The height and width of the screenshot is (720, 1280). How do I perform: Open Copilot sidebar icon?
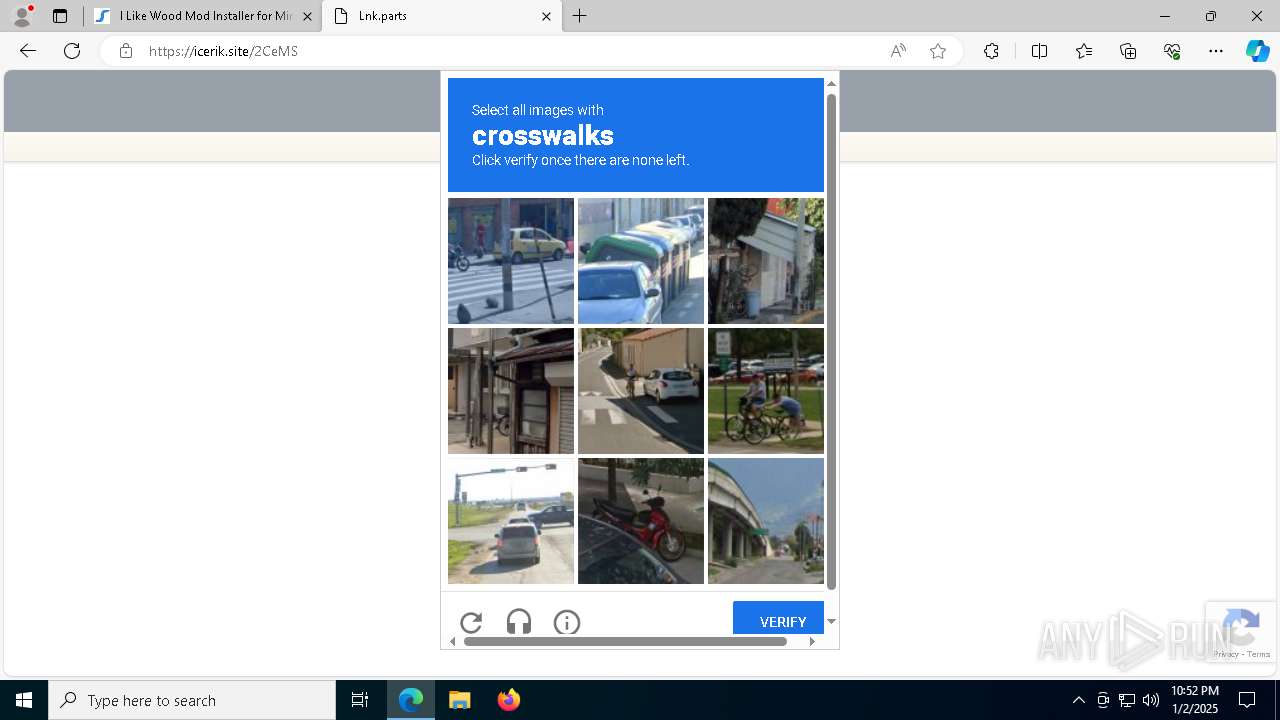(x=1257, y=51)
